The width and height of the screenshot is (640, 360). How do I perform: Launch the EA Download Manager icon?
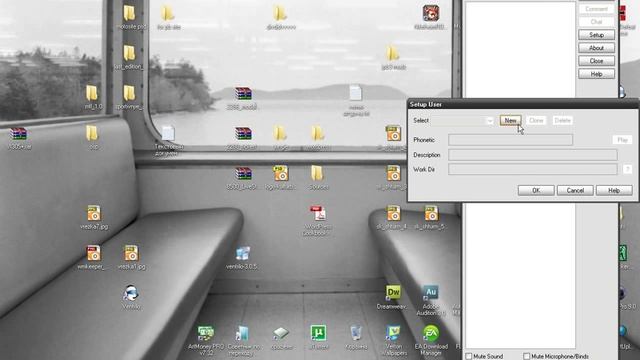pyautogui.click(x=431, y=333)
